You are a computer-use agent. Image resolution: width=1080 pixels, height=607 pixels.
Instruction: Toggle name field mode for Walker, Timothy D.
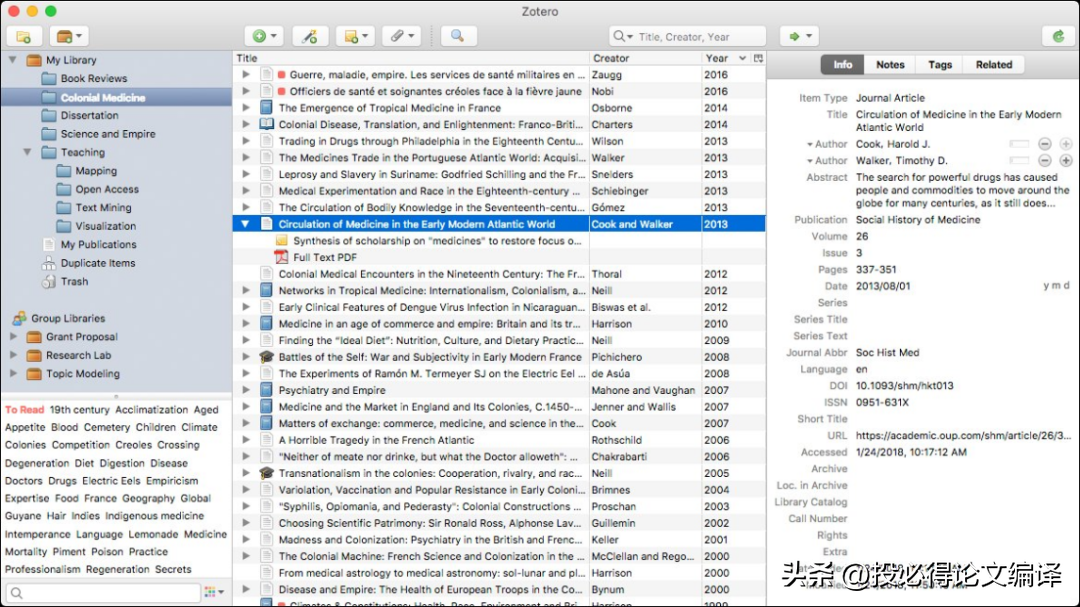click(x=1019, y=161)
